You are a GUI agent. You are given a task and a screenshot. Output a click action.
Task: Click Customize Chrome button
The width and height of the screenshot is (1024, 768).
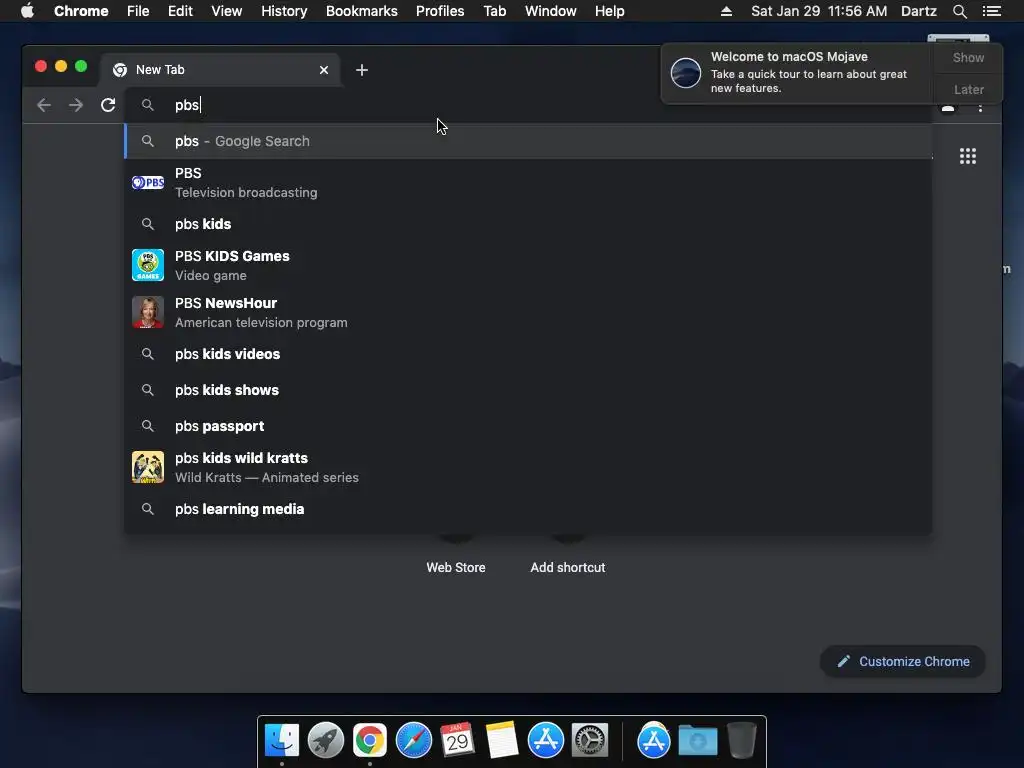[x=903, y=662]
